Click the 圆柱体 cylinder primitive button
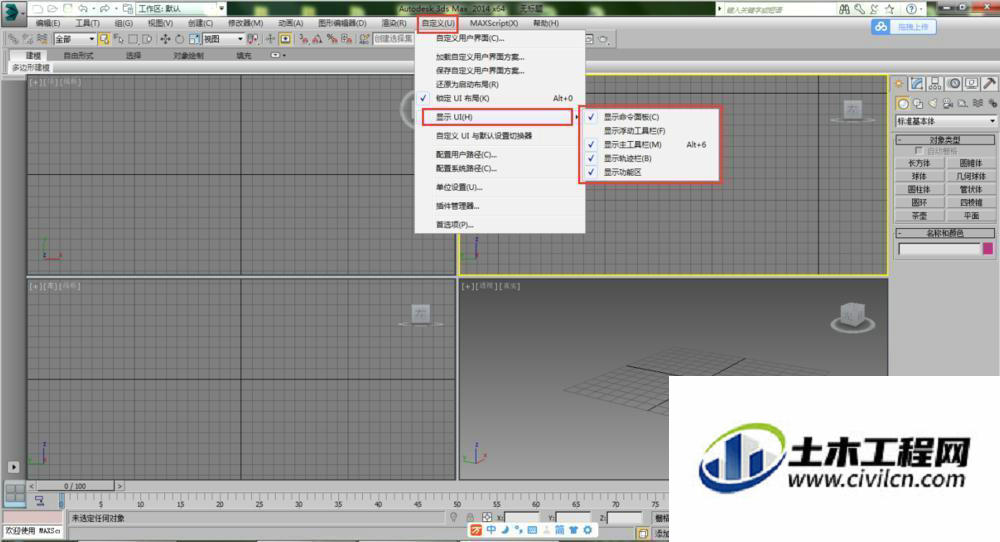 click(919, 189)
